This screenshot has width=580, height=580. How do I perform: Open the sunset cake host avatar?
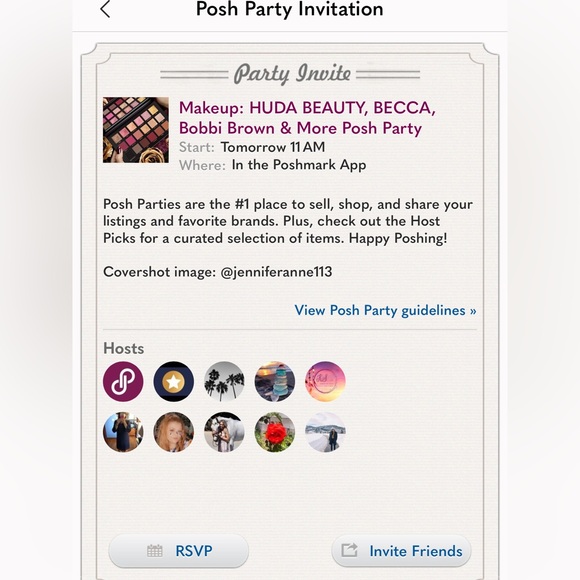275,381
